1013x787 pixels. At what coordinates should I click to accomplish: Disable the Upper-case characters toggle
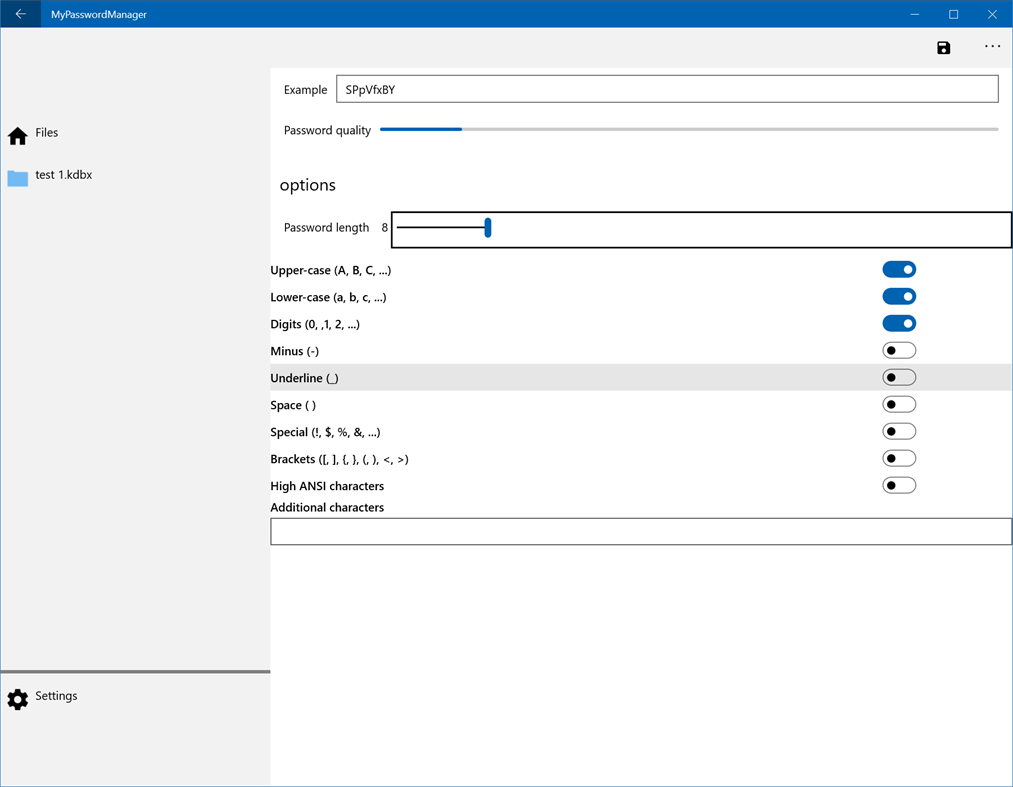pyautogui.click(x=898, y=268)
